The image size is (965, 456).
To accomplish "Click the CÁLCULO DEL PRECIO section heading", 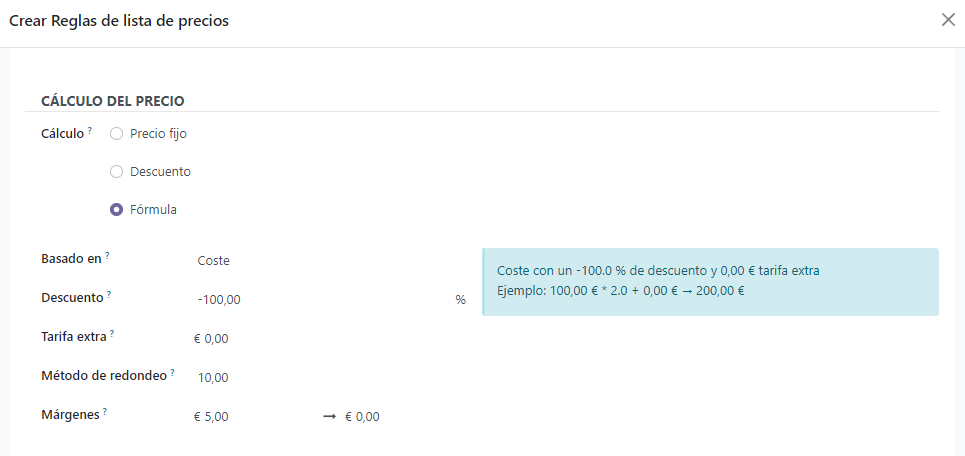I will 112,101.
